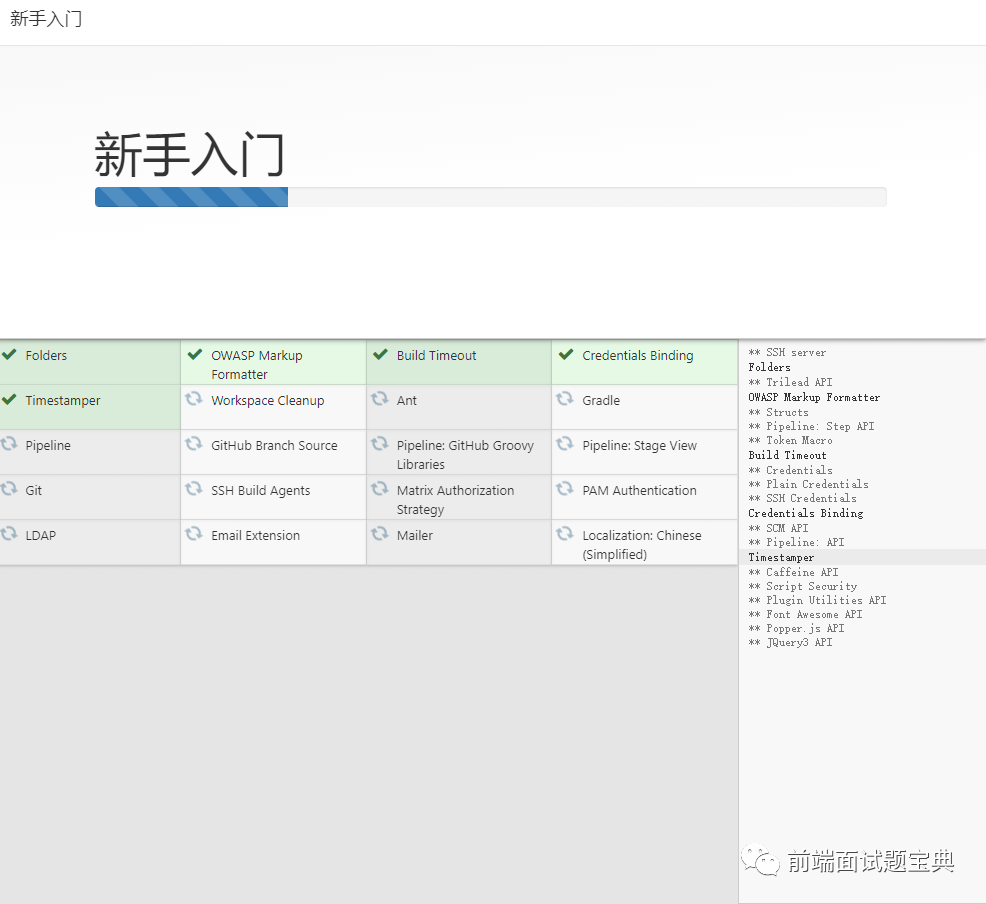Click the spinner icon beside Matrix Authorization Strategy

click(x=379, y=488)
